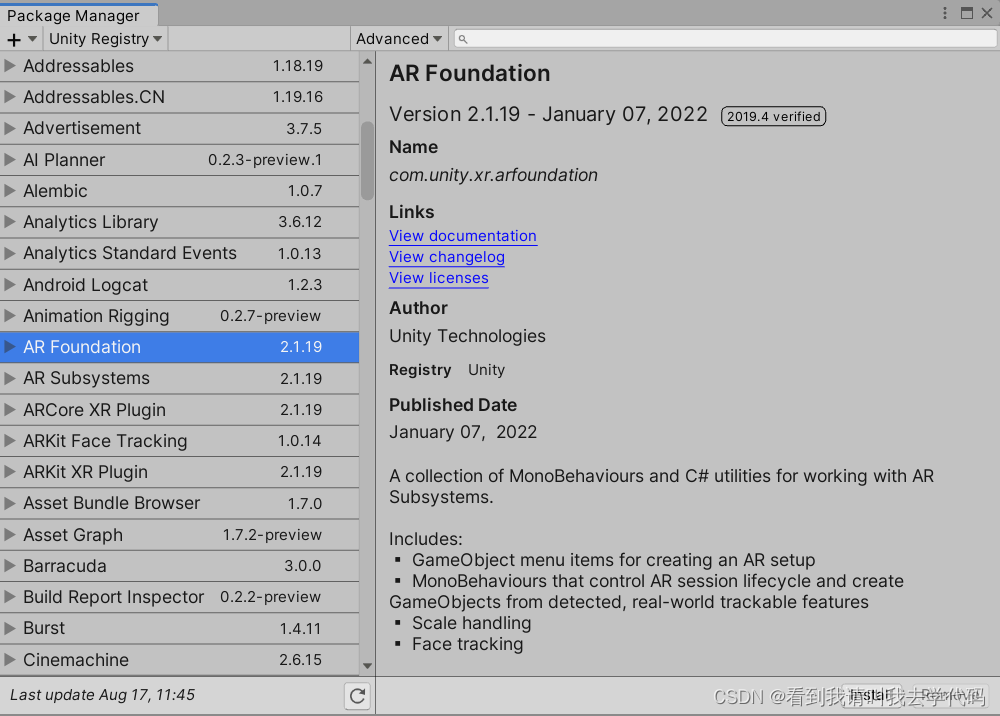1000x716 pixels.
Task: Click the 2019.4 verified badge
Action: click(x=773, y=116)
